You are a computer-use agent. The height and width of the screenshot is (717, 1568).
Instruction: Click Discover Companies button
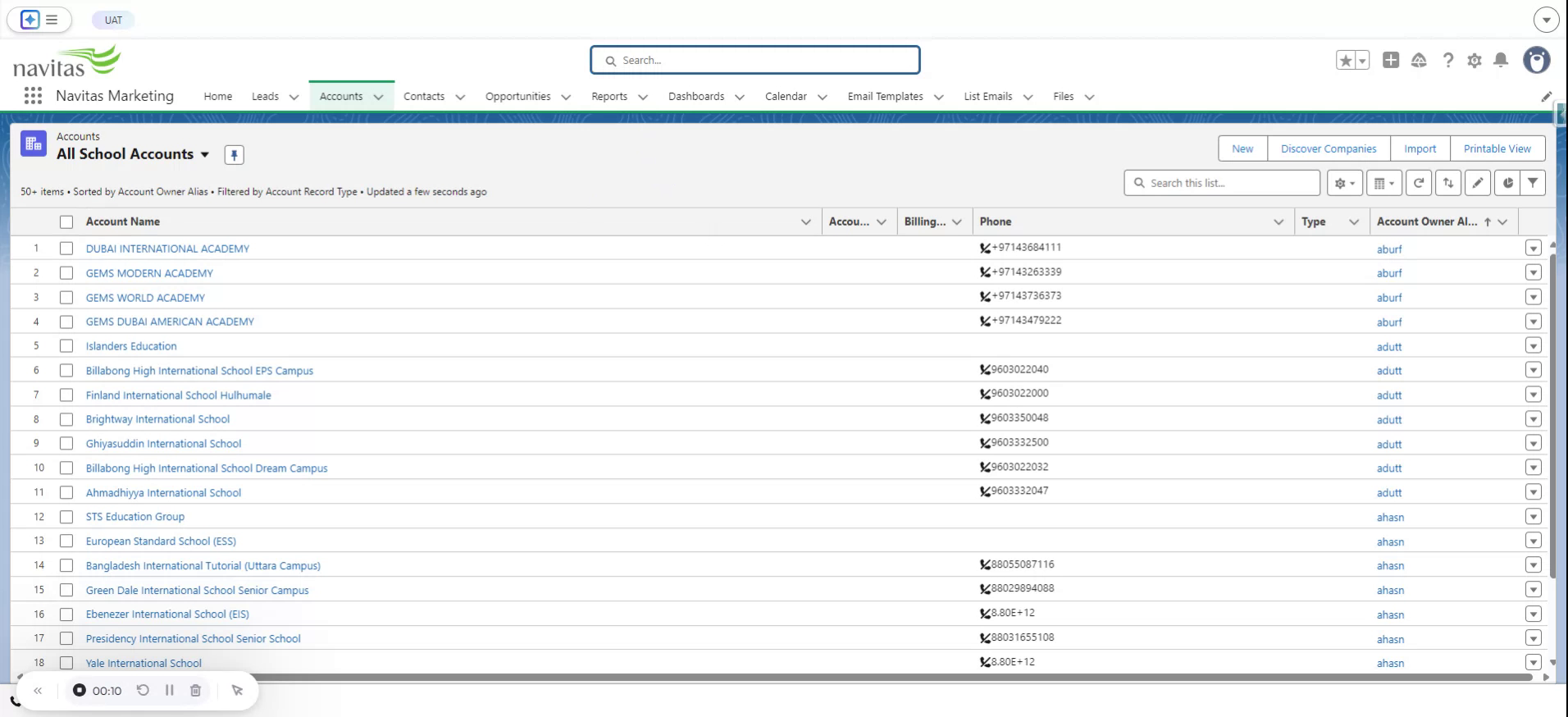[1329, 148]
